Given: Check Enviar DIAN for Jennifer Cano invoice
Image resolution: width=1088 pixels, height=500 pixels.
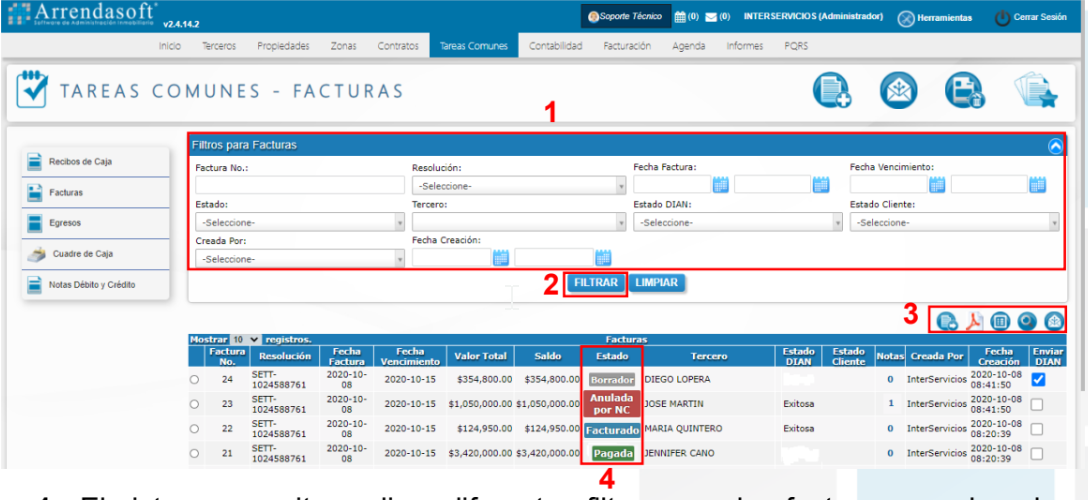Looking at the screenshot, I should coord(1038,454).
